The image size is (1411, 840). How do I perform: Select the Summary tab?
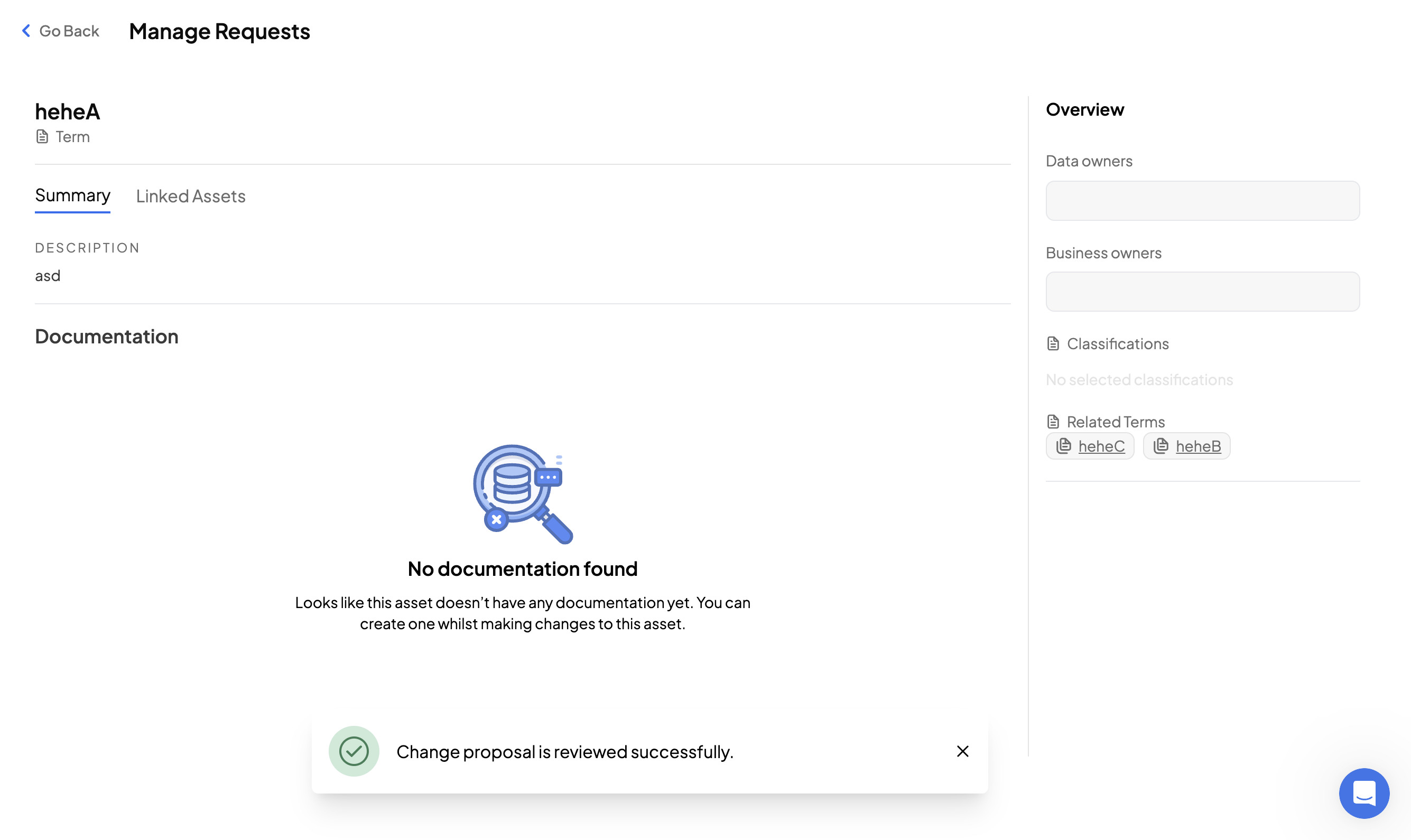(72, 195)
